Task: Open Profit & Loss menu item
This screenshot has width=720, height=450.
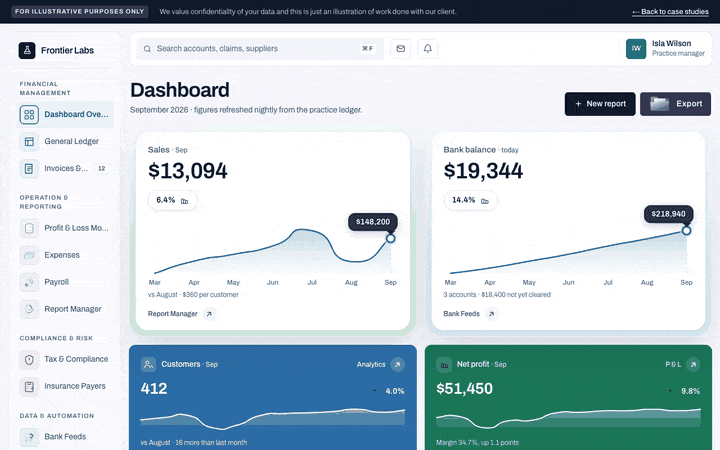Action: (65, 228)
